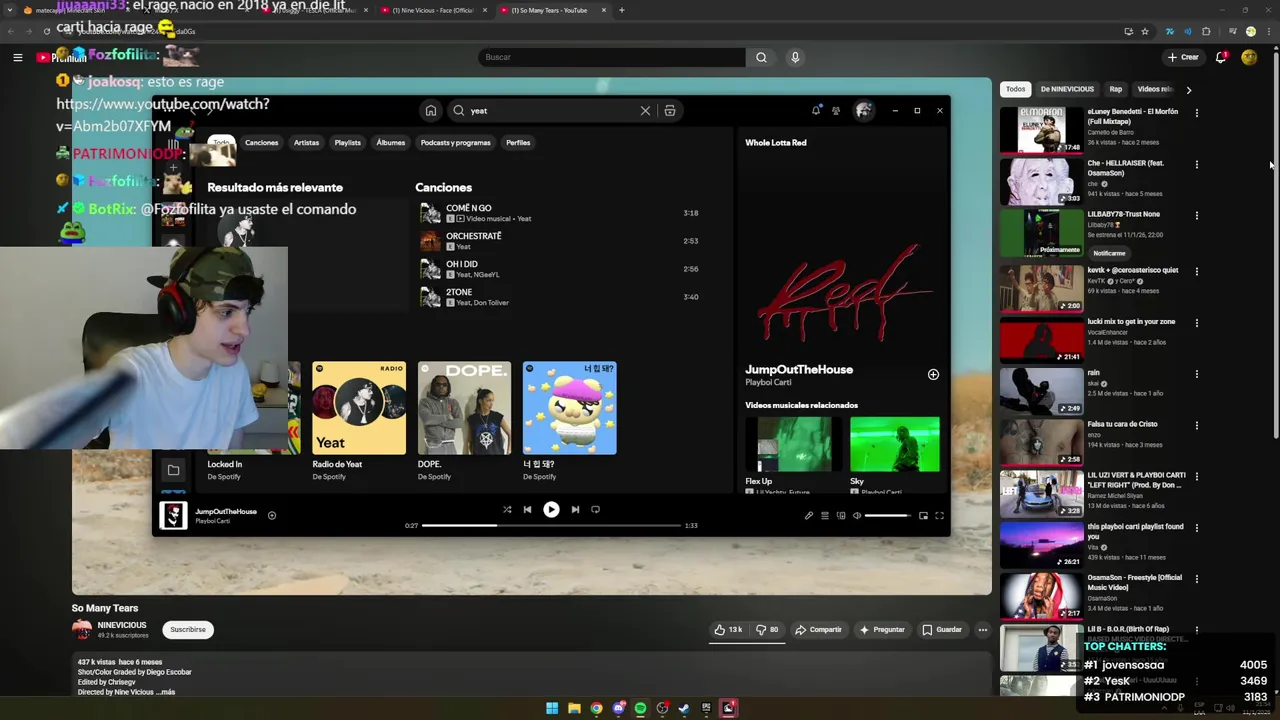Toggle repeat in Spotify player

(595, 510)
